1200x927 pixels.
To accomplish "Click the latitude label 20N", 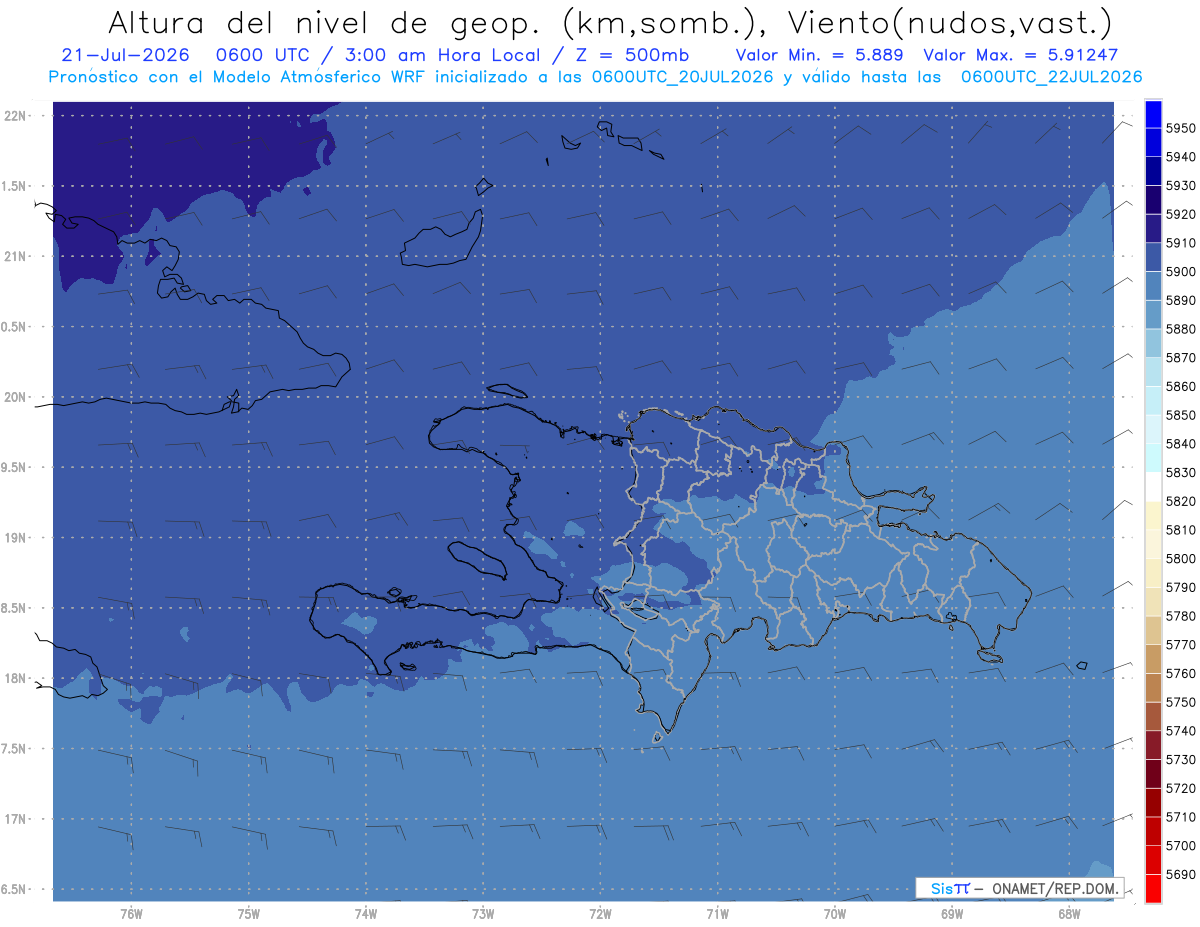I will (14, 397).
